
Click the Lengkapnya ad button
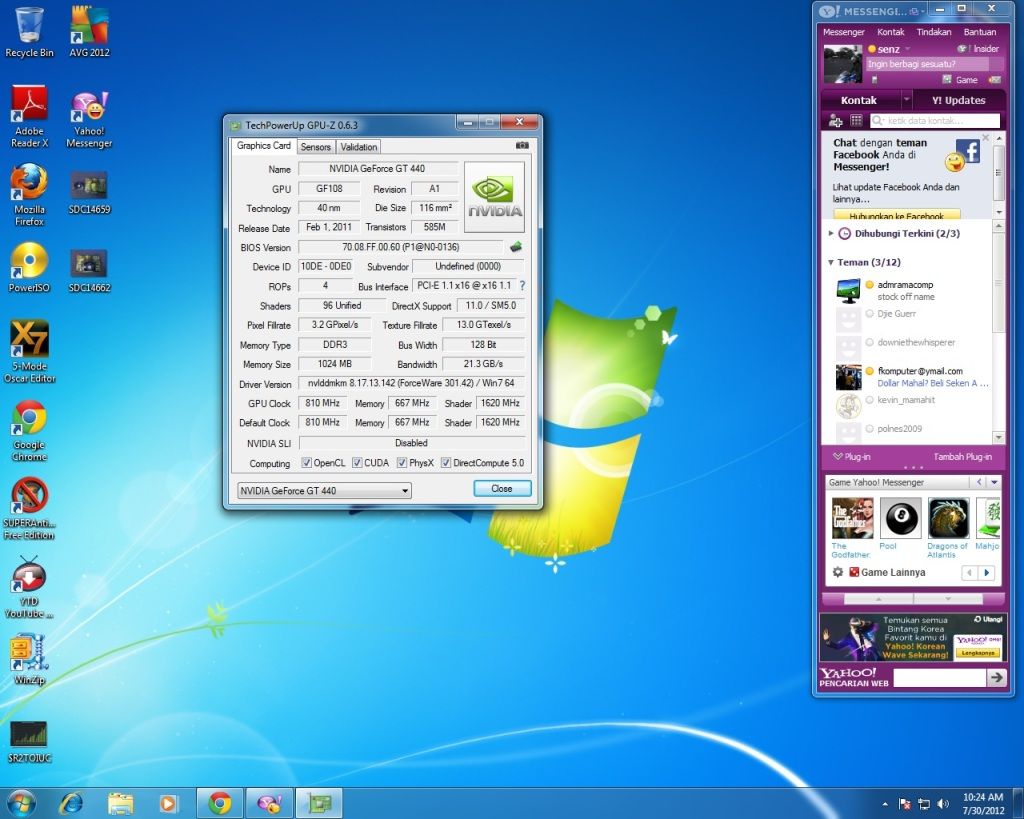977,652
